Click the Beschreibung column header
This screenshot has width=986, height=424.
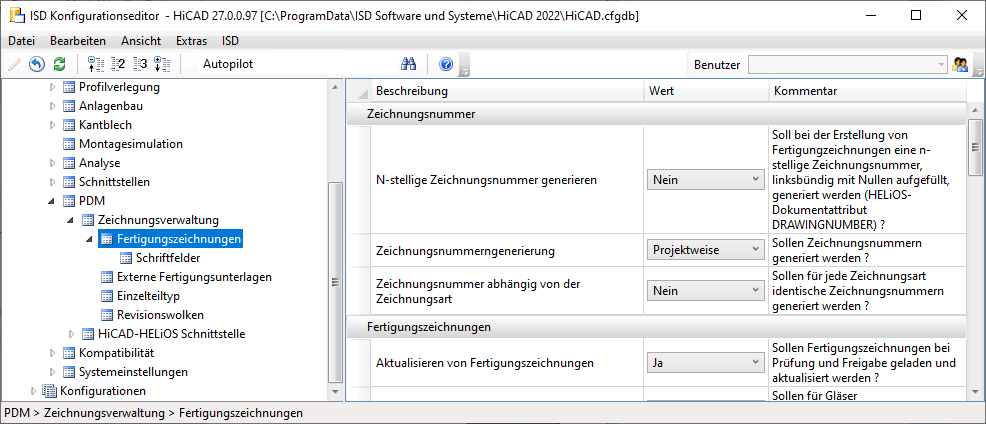pyautogui.click(x=507, y=91)
